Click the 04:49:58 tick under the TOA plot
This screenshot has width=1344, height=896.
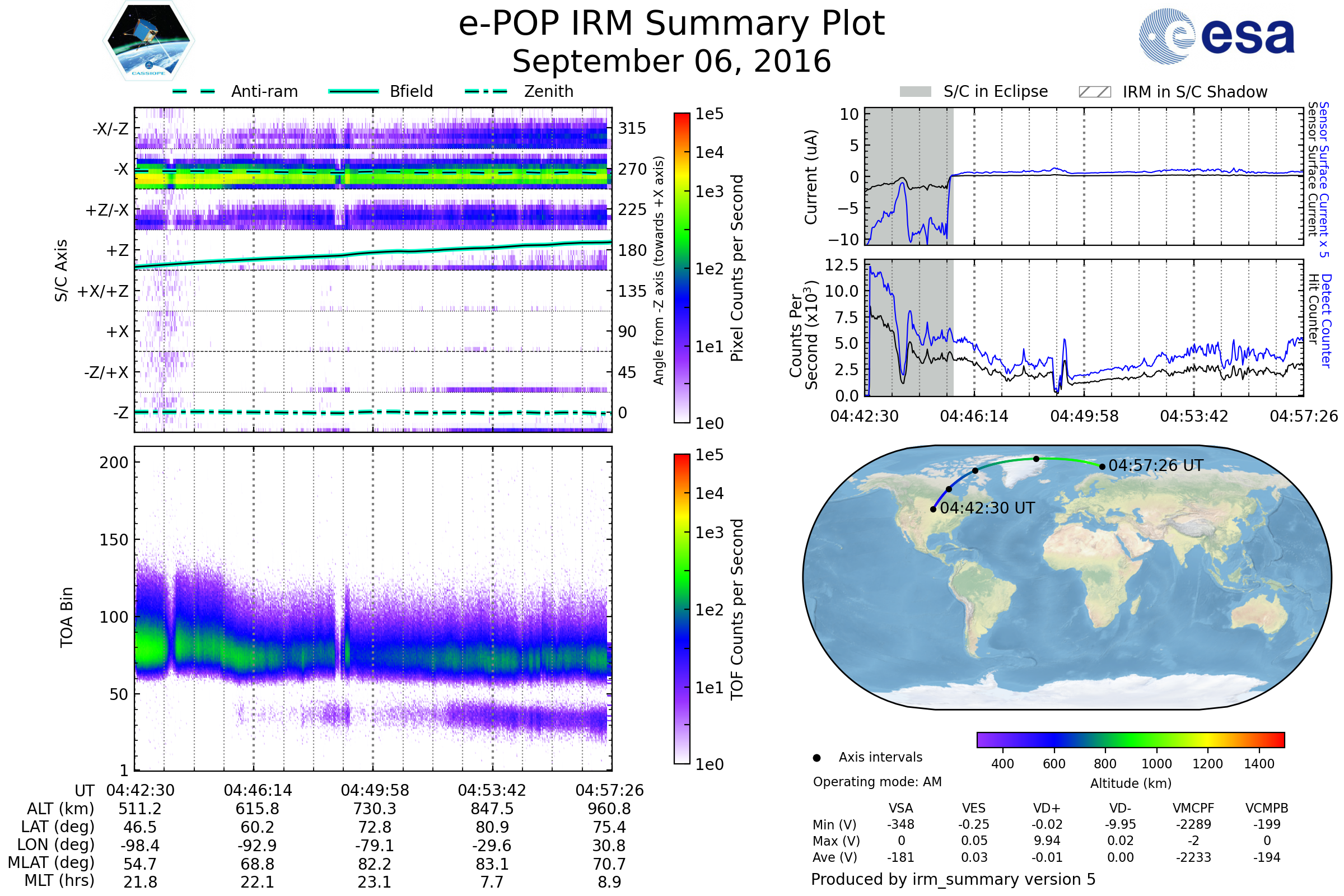click(375, 790)
